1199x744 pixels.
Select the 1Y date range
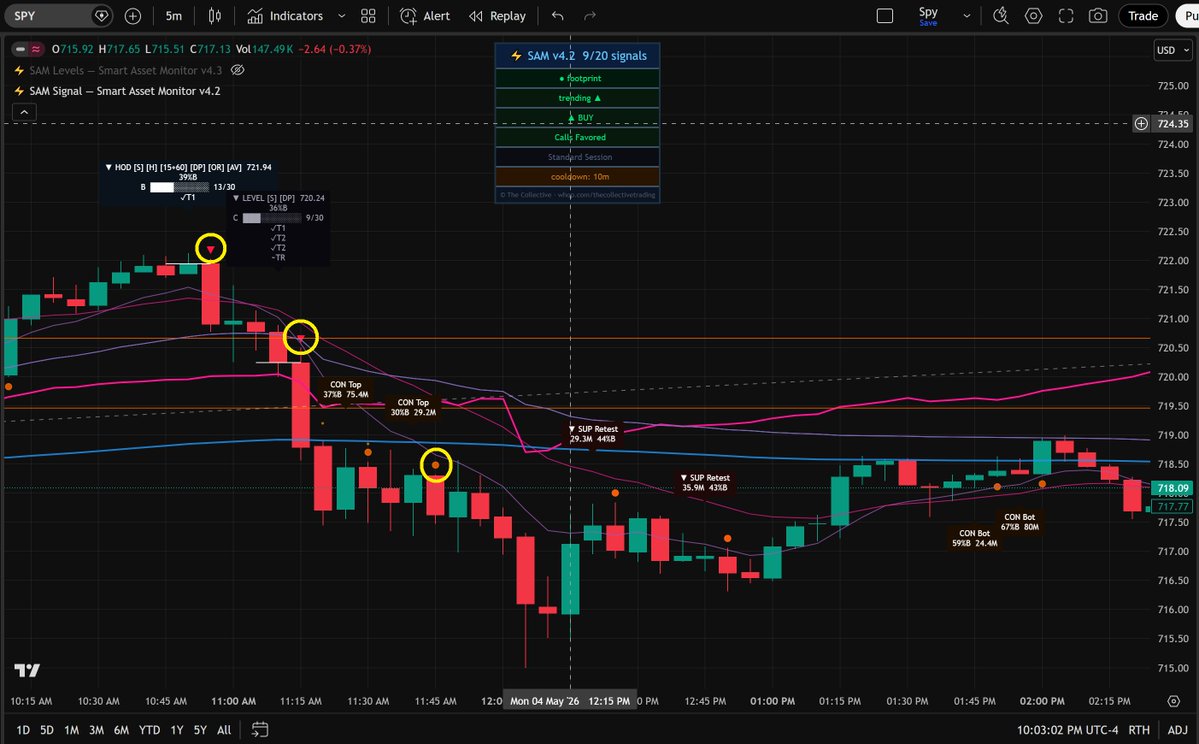tap(177, 729)
